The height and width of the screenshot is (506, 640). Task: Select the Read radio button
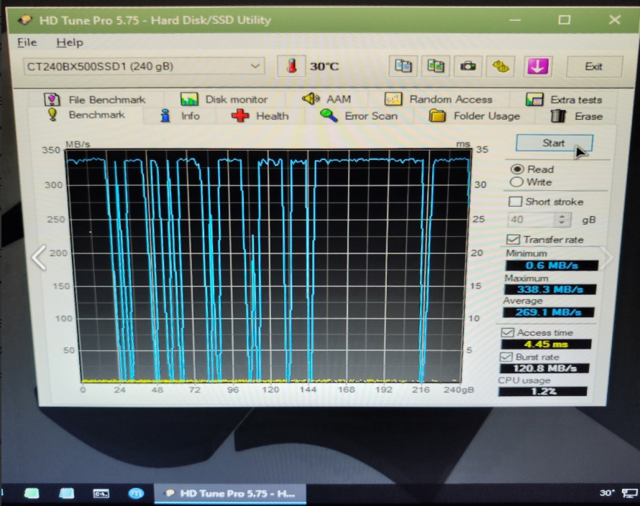[517, 169]
